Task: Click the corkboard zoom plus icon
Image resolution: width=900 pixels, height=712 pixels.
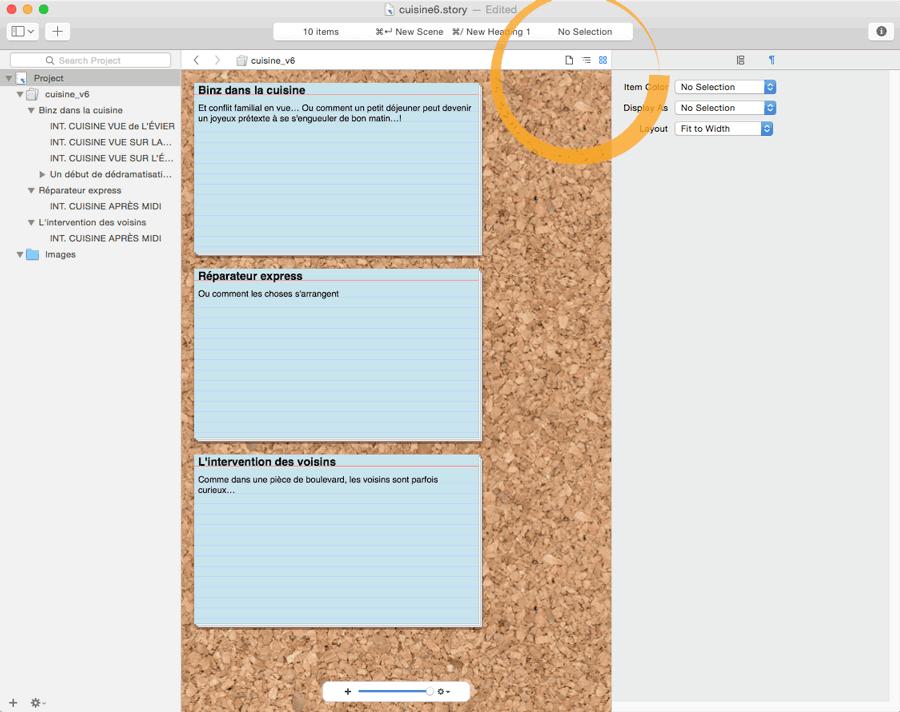Action: (x=347, y=691)
